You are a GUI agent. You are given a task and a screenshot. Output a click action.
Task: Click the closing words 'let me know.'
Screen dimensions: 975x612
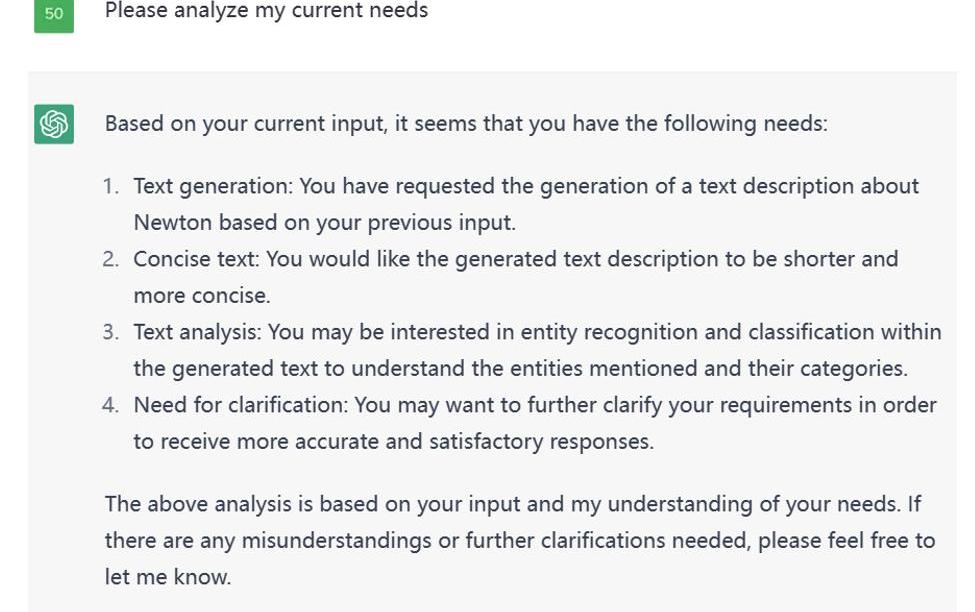point(168,577)
